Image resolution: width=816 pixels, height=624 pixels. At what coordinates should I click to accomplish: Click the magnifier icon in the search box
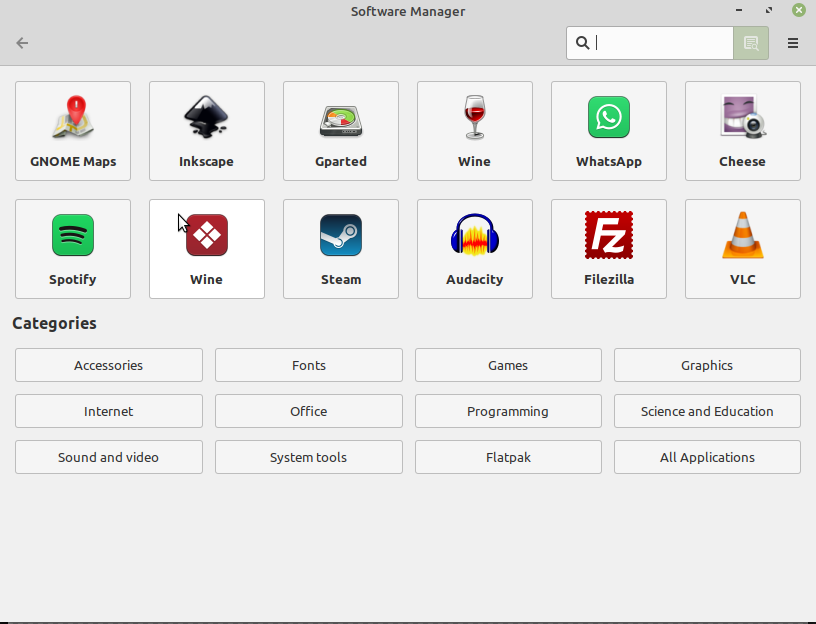pos(582,43)
